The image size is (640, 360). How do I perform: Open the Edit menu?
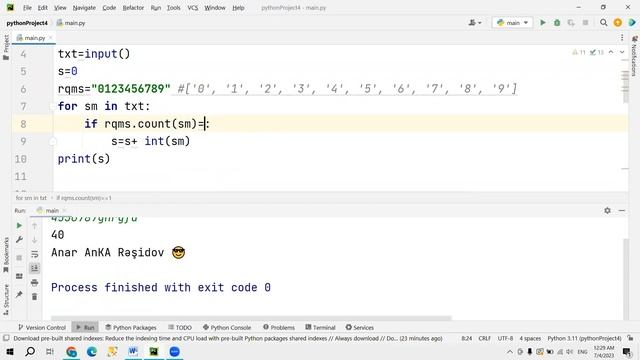[x=42, y=8]
